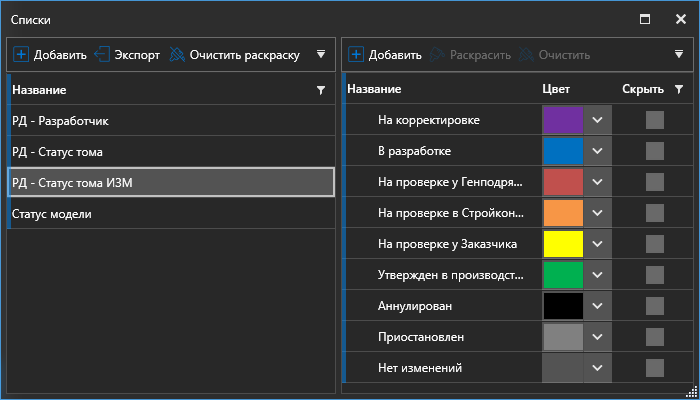Check hide box for Нет изменений
This screenshot has height=400, width=700.
coord(654,367)
